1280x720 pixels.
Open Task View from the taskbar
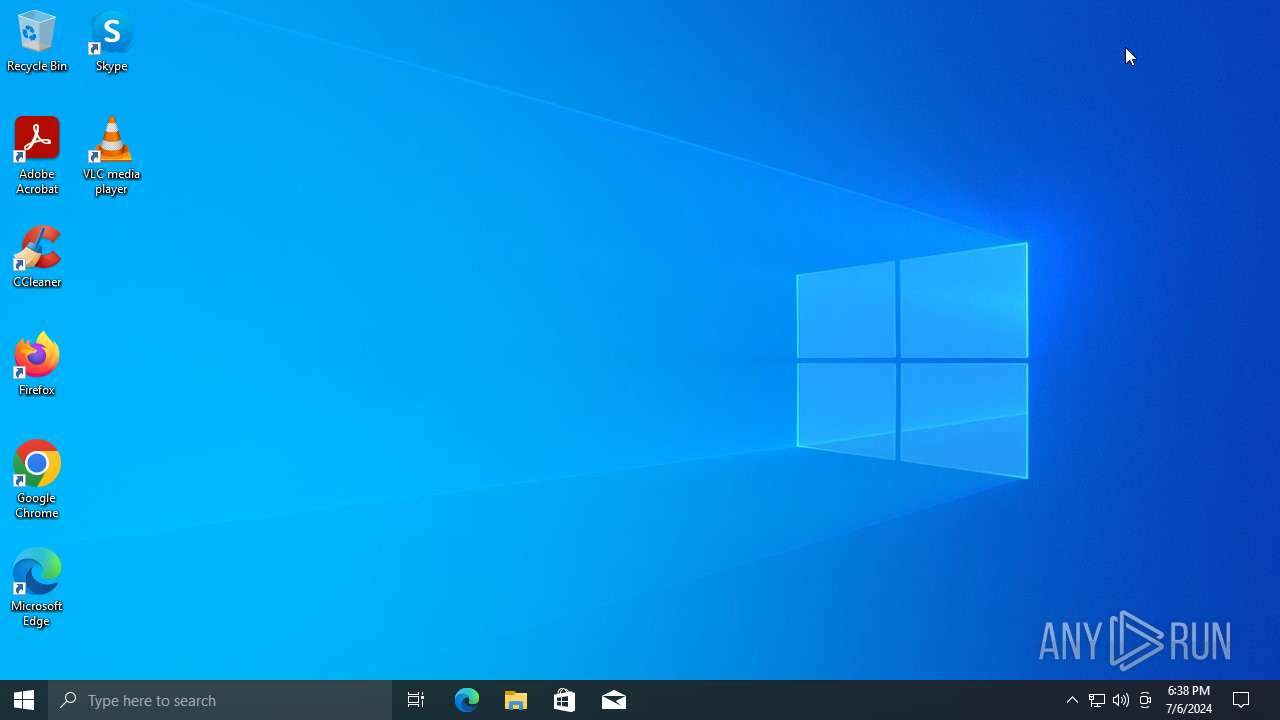(416, 700)
